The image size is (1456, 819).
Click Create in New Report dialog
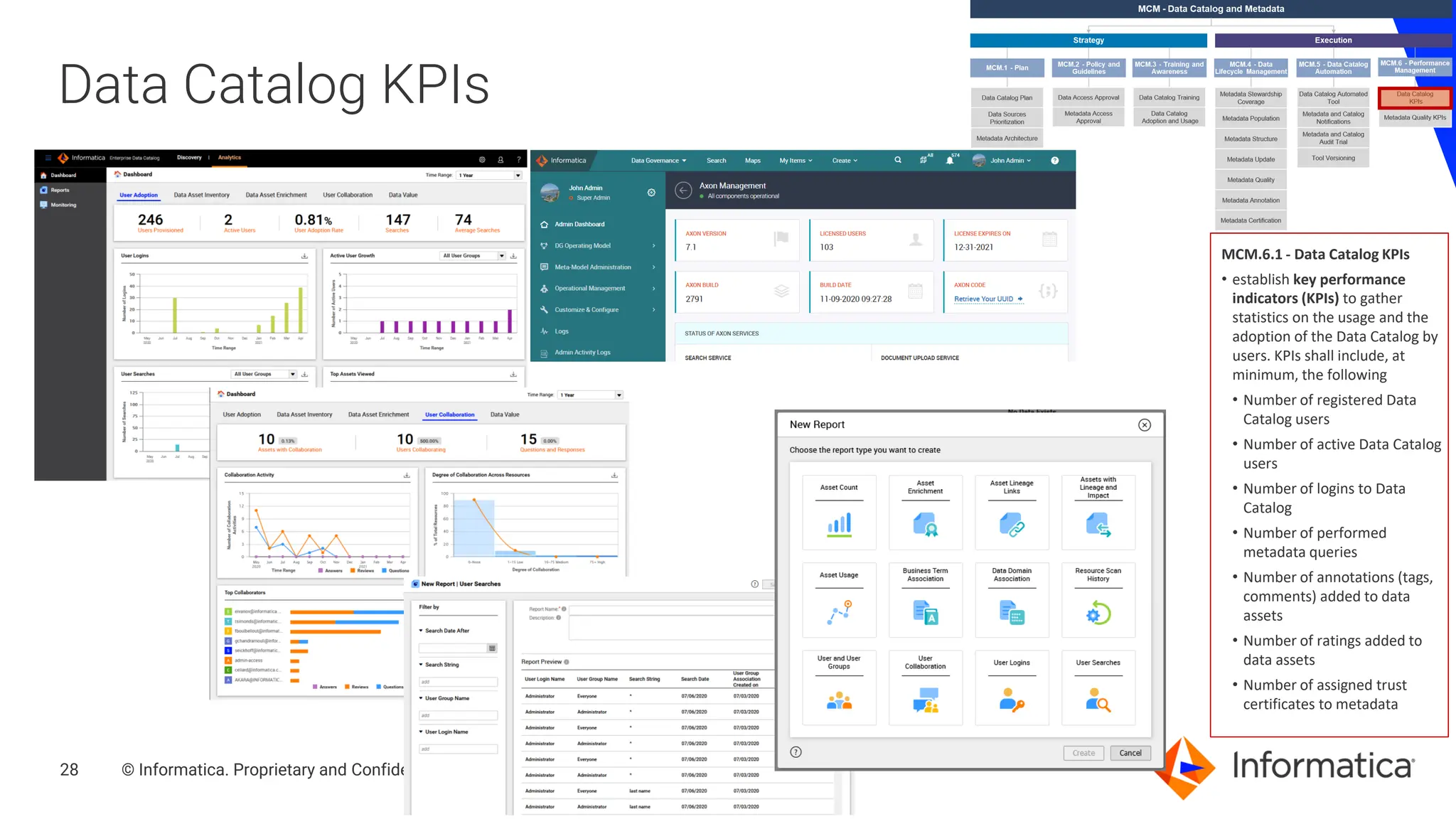(x=1083, y=753)
